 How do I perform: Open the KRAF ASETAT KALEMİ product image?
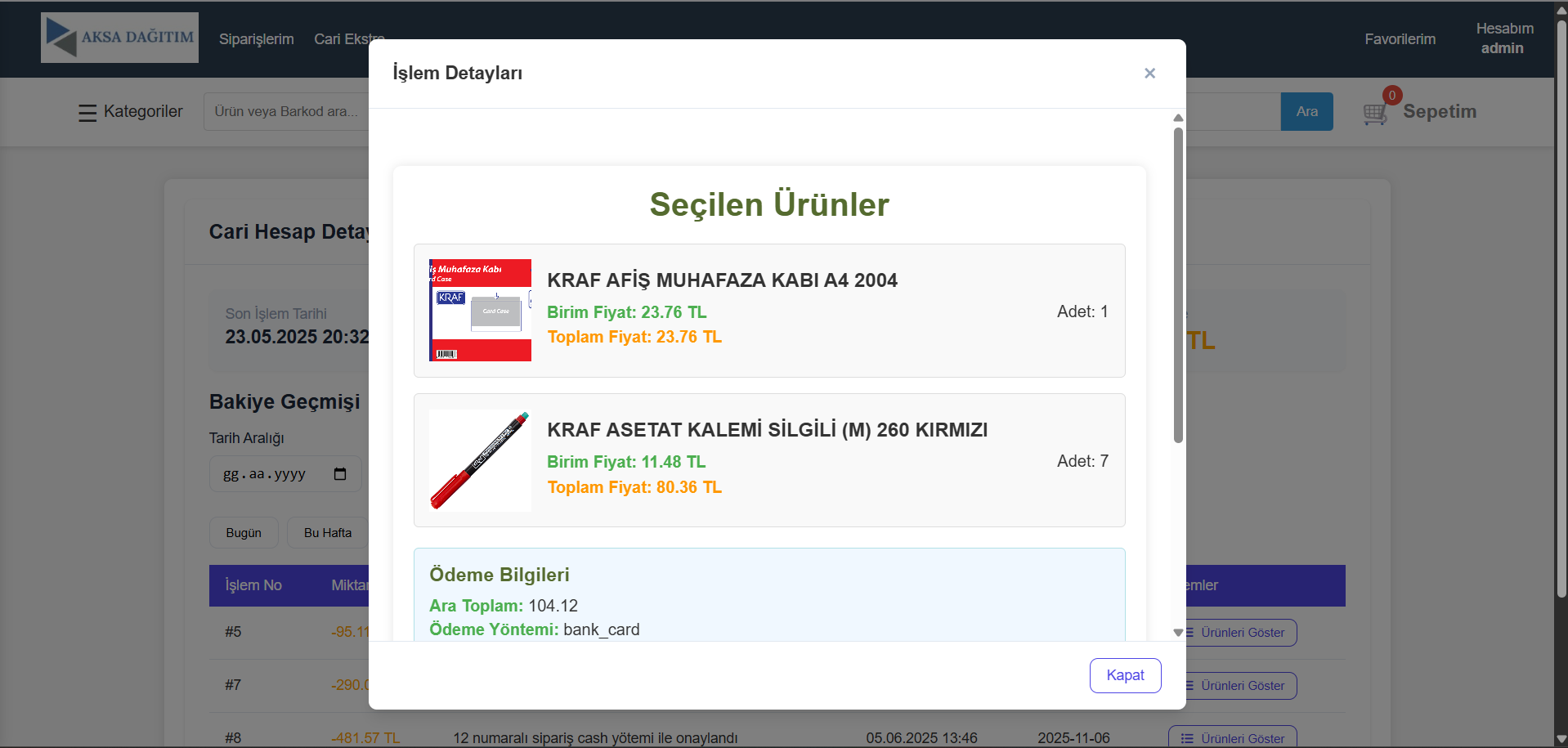(x=480, y=460)
